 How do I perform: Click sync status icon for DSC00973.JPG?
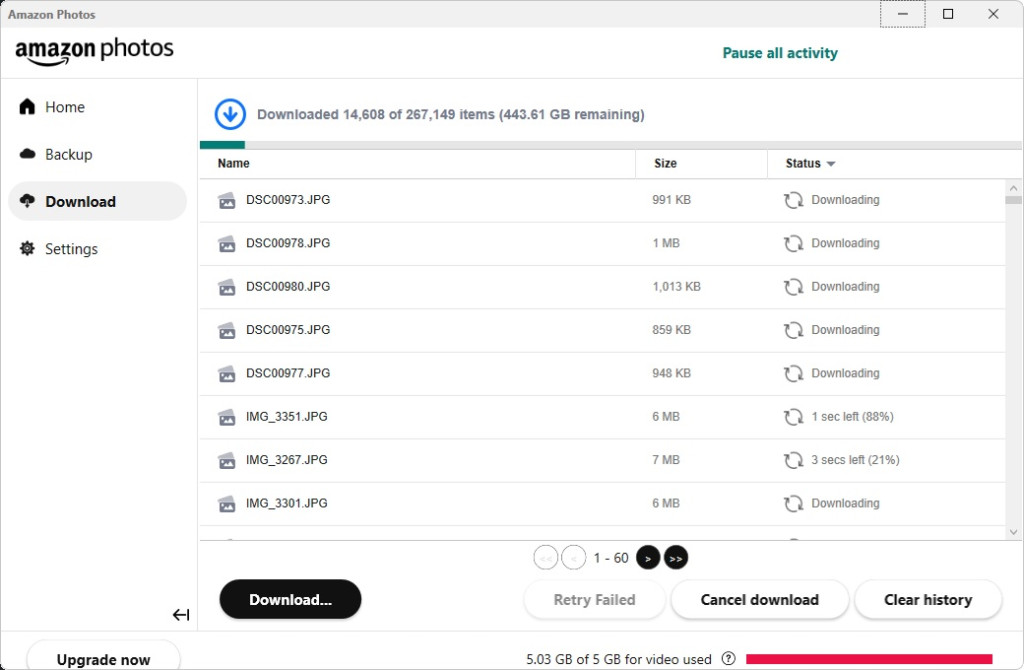pos(793,200)
